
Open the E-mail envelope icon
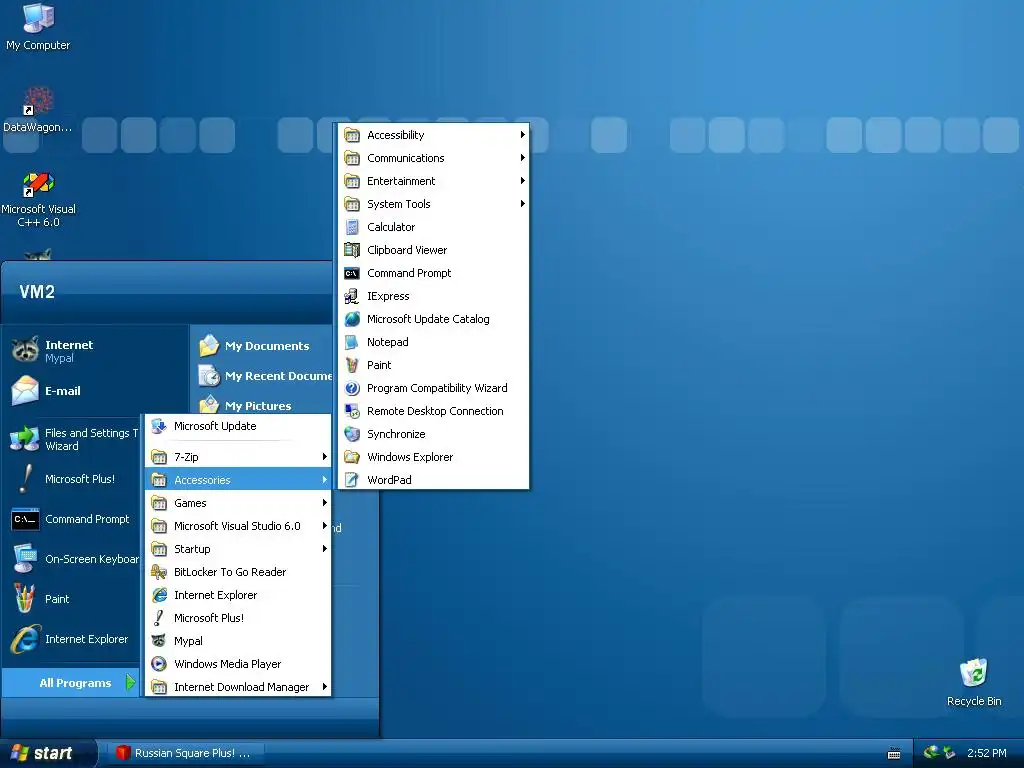pos(25,391)
